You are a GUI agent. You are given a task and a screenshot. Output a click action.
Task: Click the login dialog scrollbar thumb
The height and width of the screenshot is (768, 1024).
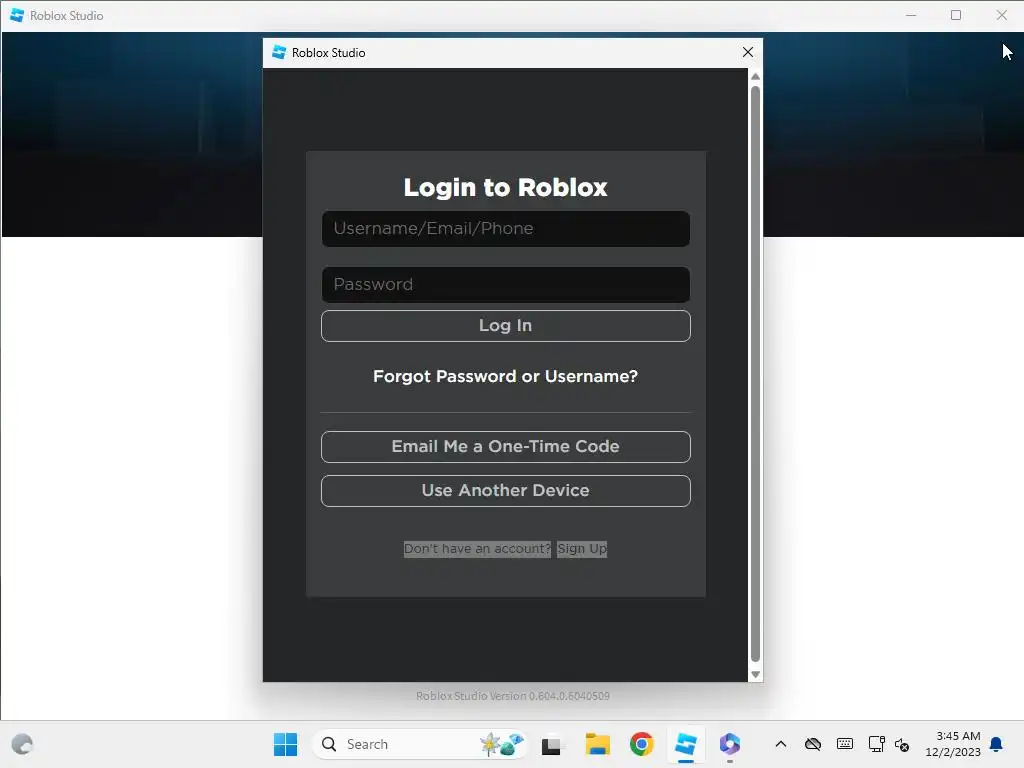coord(756,374)
